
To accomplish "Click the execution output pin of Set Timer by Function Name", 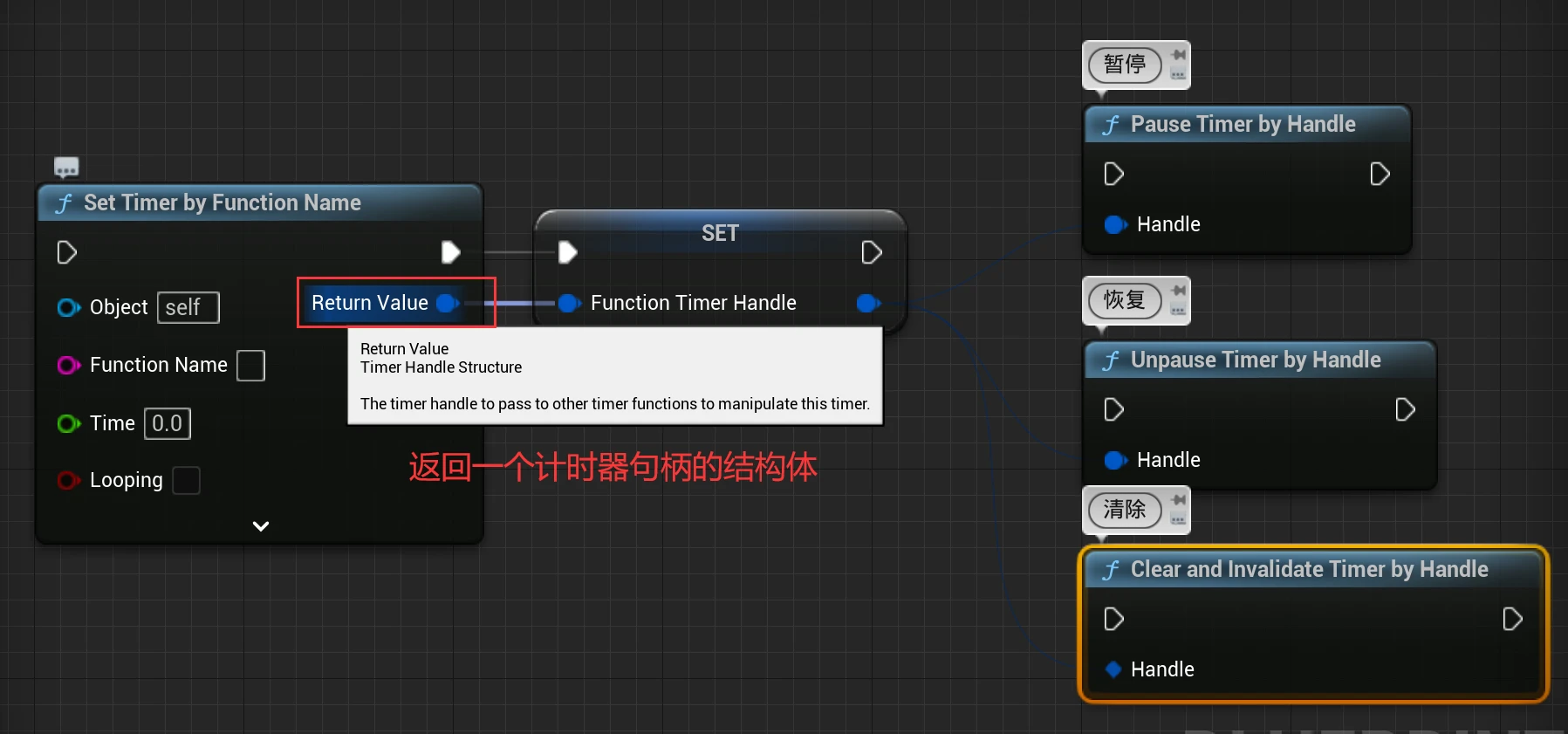I will (x=450, y=252).
